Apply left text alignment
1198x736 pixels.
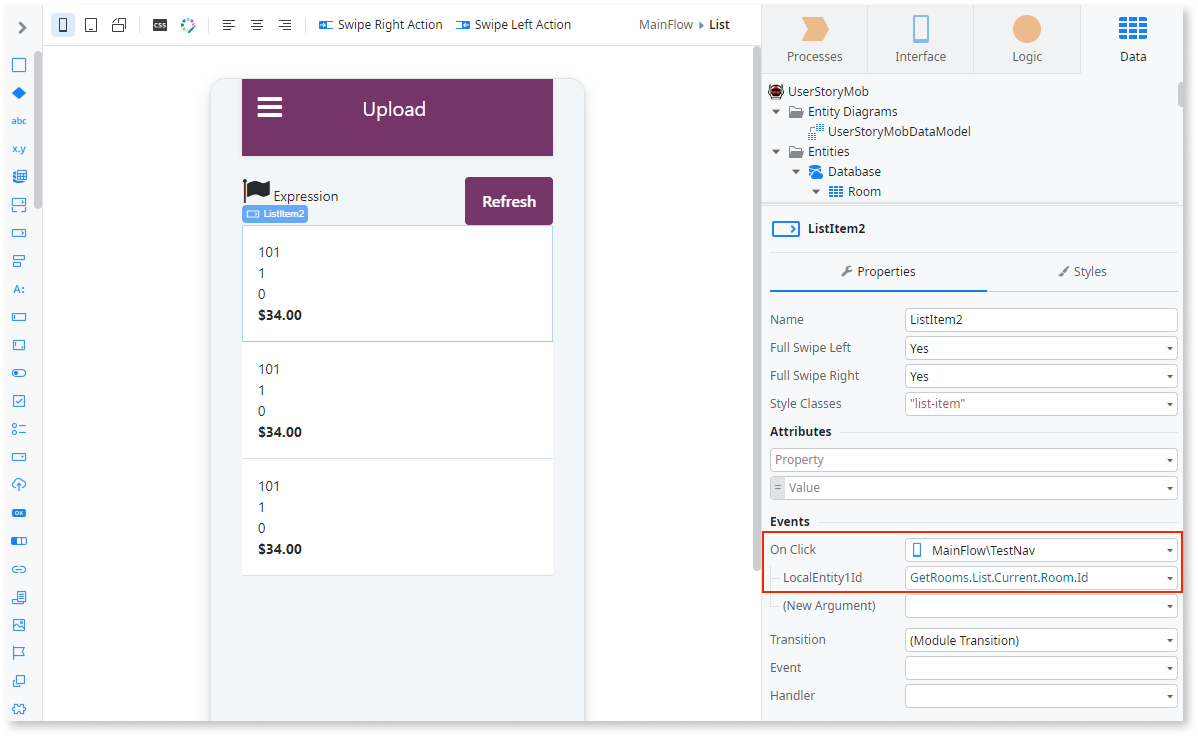[229, 24]
